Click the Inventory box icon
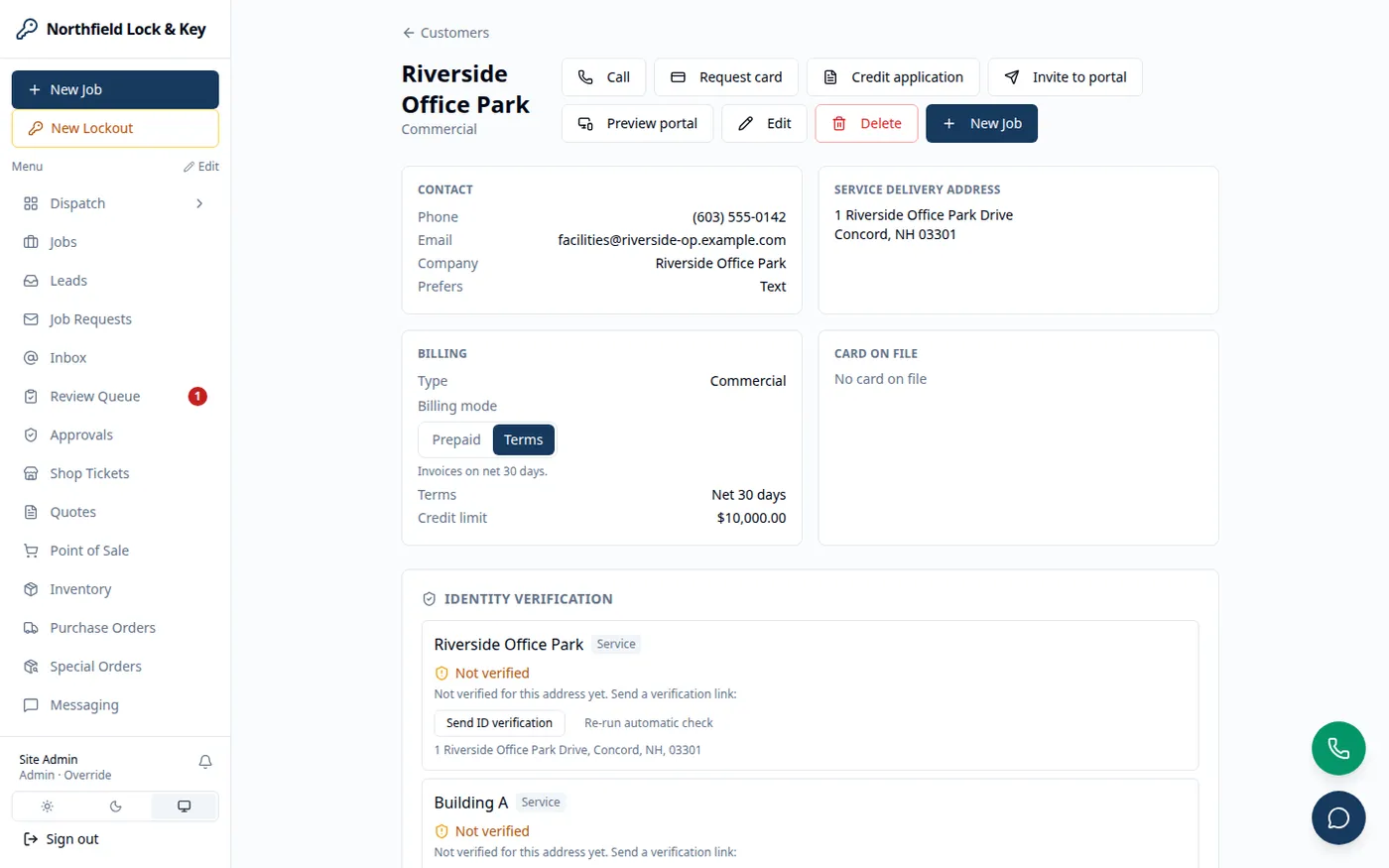The width and height of the screenshot is (1389, 868). click(31, 589)
